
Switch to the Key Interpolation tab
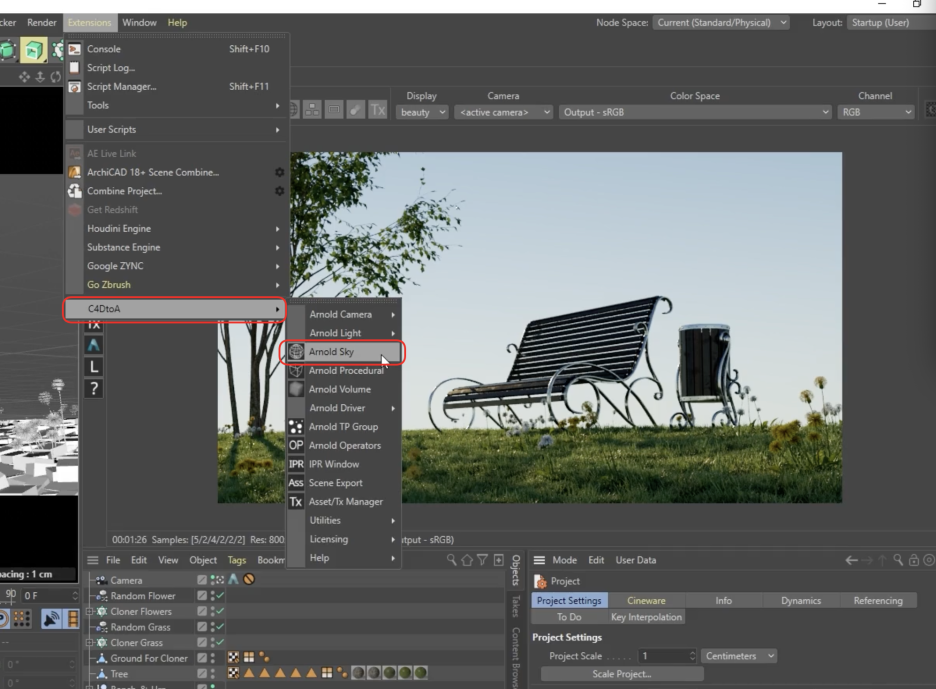coord(646,617)
